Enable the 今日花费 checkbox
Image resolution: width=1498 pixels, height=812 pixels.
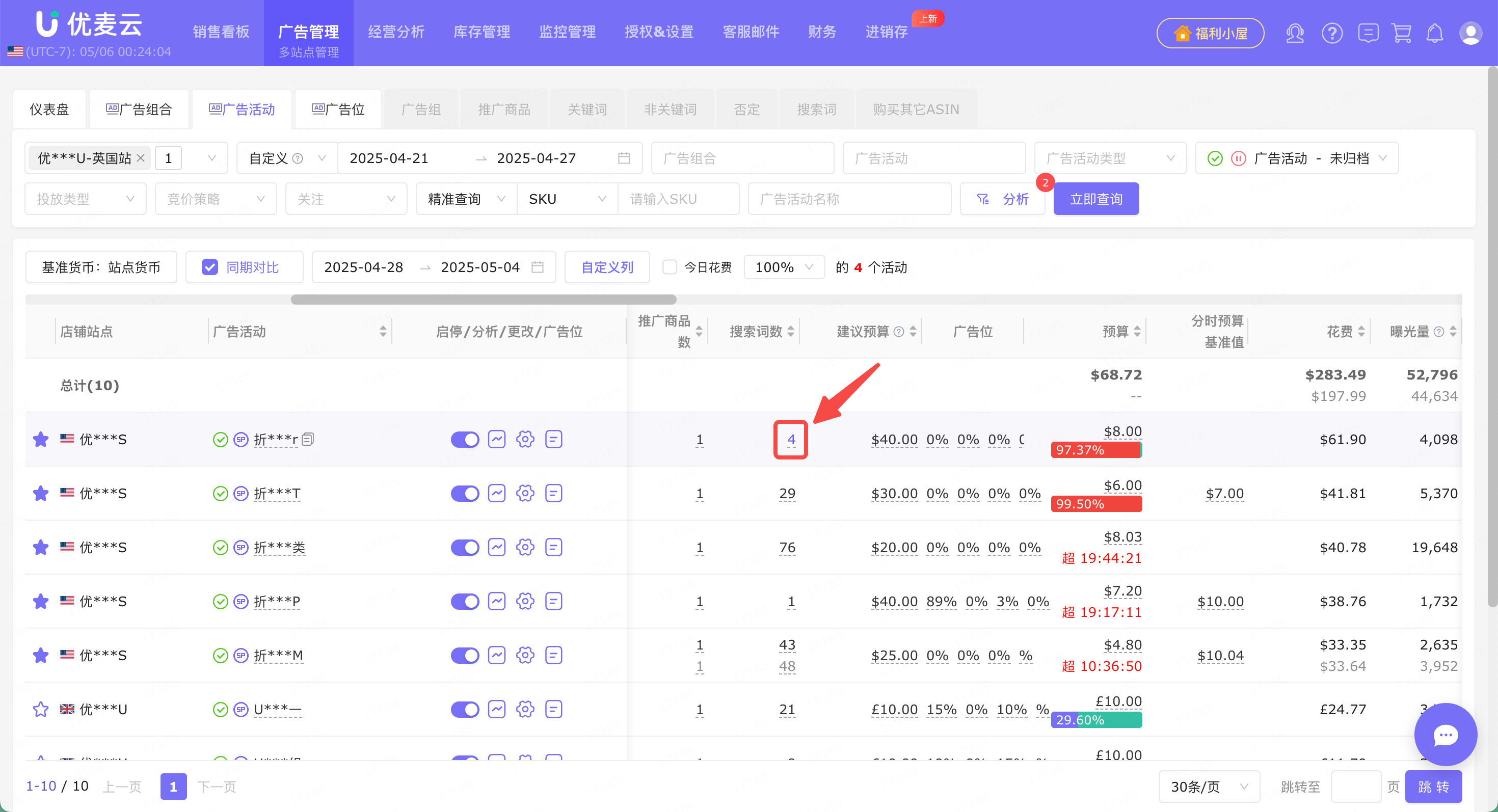pyautogui.click(x=670, y=267)
